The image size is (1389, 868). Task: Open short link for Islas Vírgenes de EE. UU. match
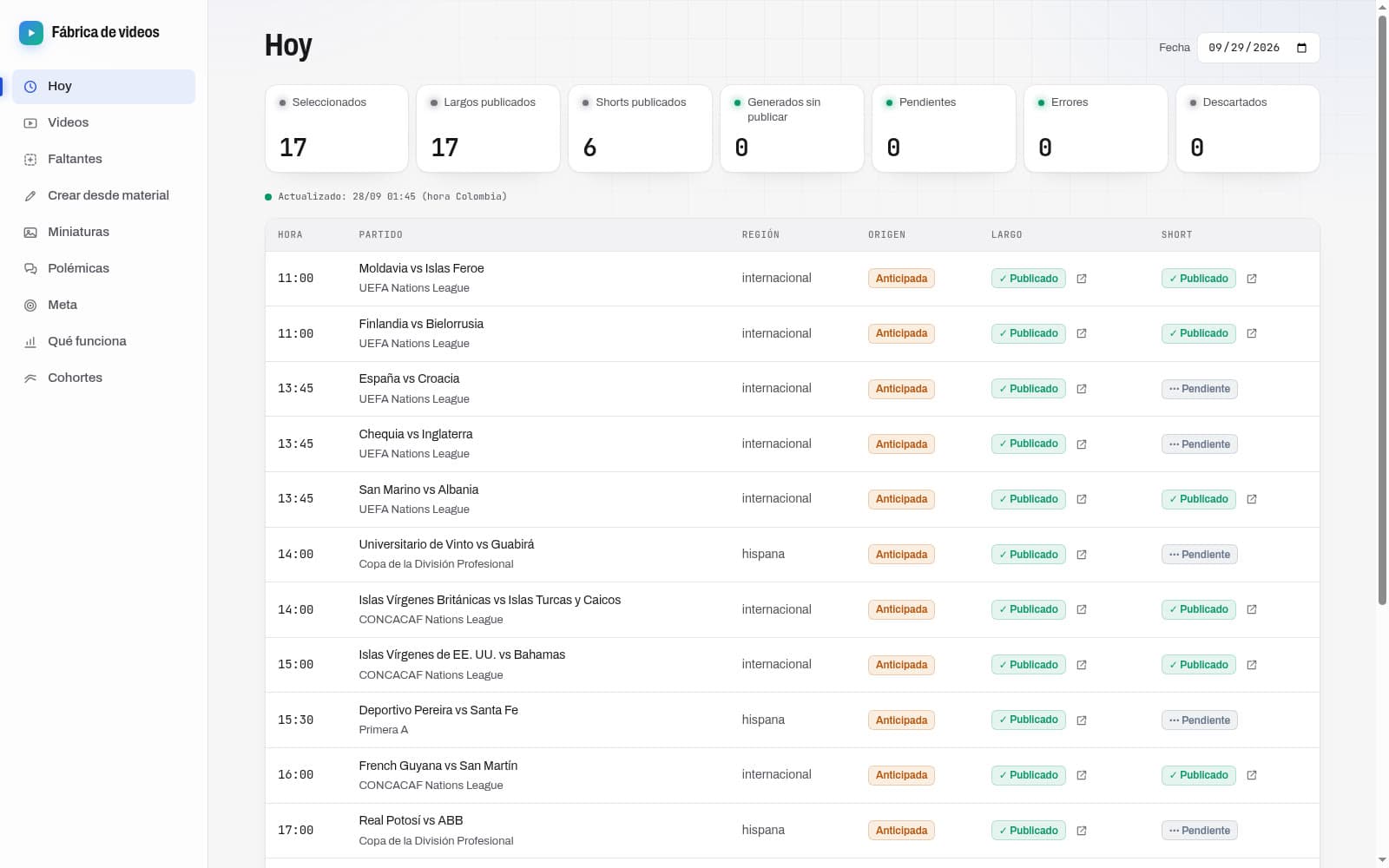pos(1252,665)
